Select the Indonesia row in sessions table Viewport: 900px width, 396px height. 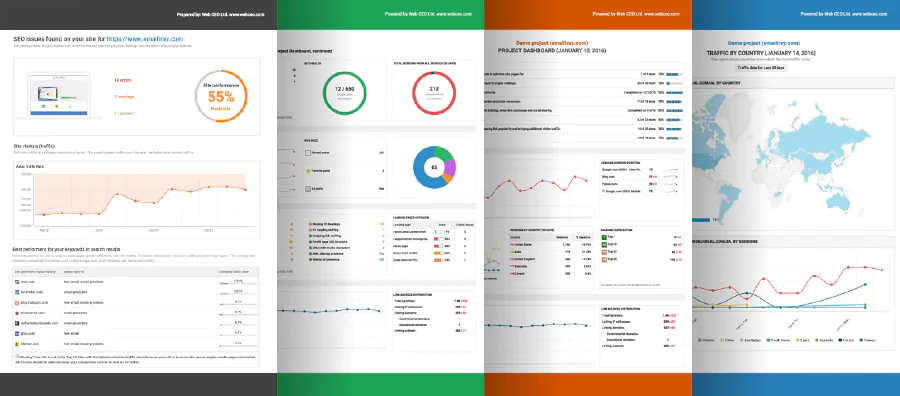click(x=551, y=266)
